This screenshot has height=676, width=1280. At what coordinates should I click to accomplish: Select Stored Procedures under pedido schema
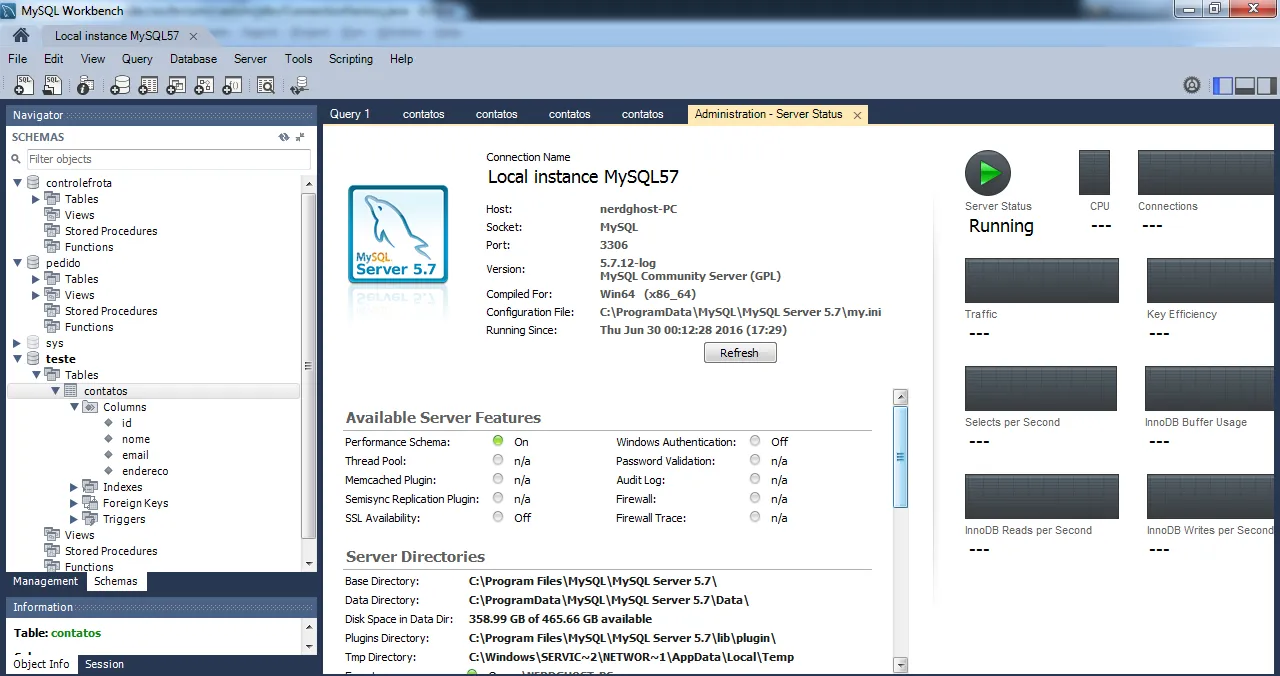pos(111,311)
